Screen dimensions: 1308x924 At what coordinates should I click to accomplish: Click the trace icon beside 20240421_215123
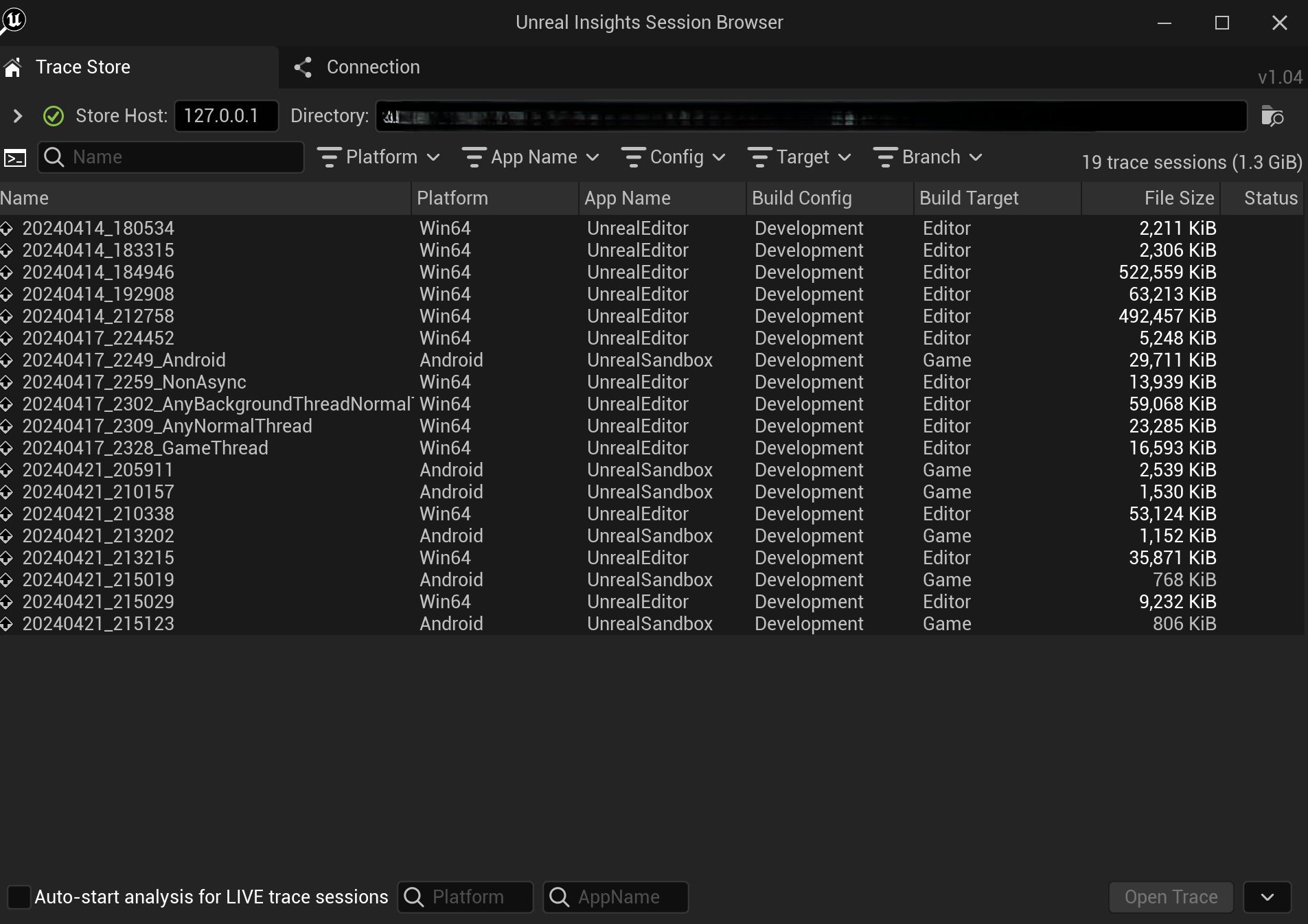6,624
